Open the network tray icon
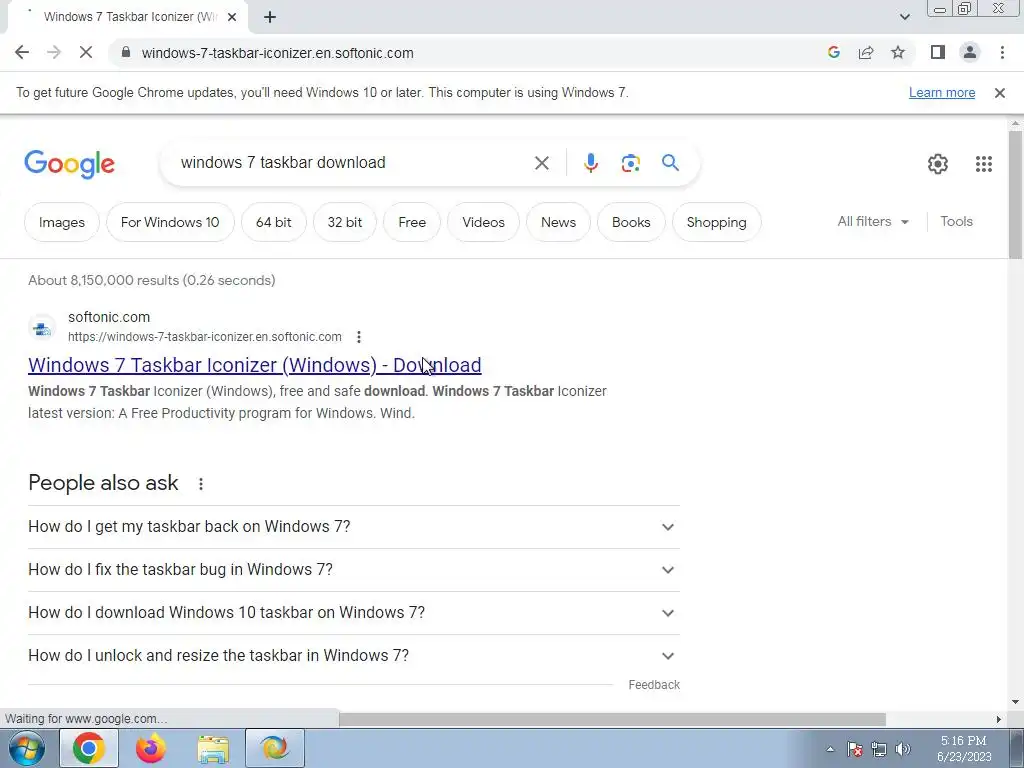1024x768 pixels. point(879,749)
